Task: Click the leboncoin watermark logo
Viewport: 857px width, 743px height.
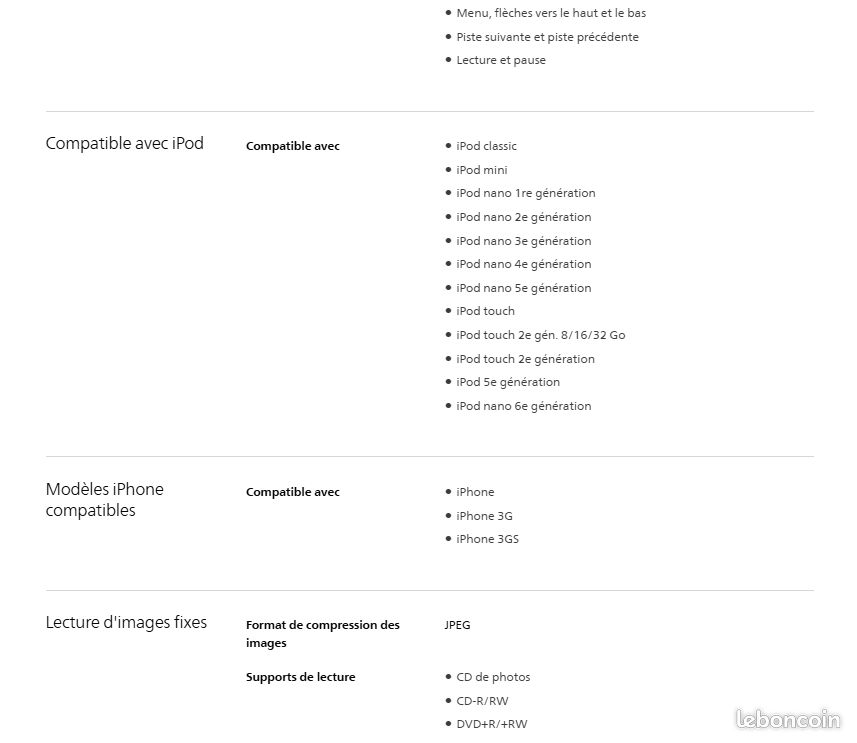Action: [x=788, y=719]
